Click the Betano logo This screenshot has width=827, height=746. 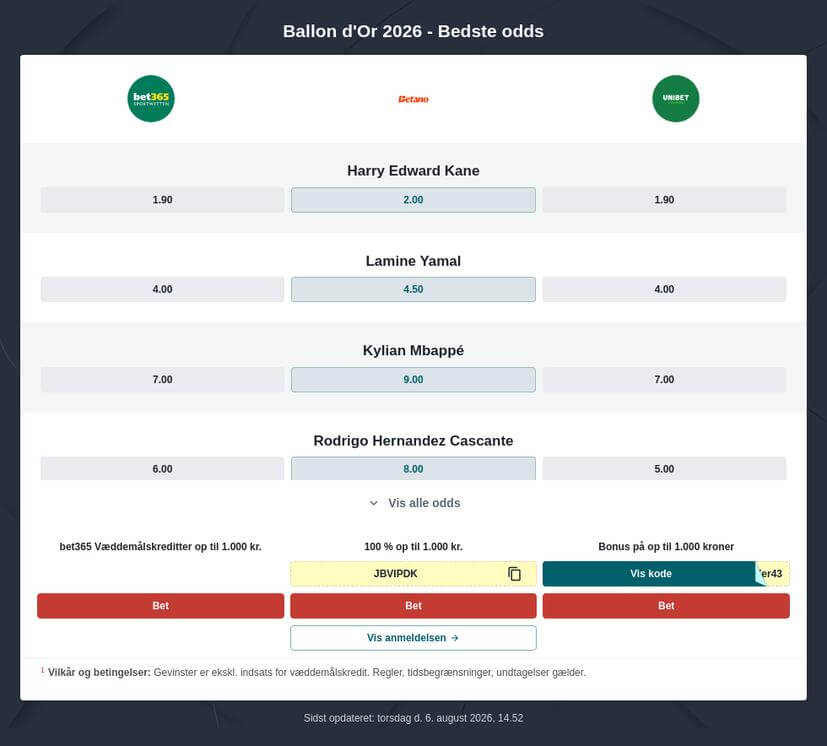click(413, 99)
